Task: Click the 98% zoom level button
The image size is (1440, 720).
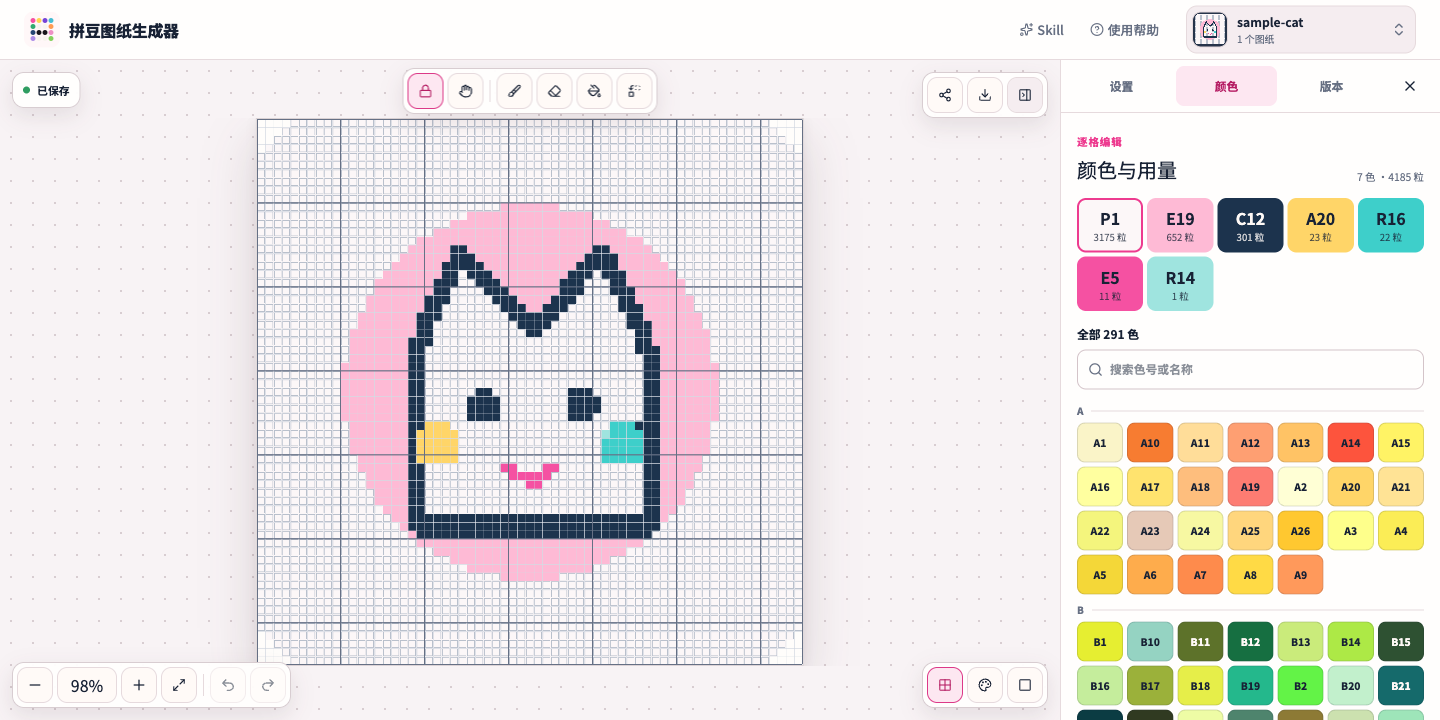Action: pos(87,685)
